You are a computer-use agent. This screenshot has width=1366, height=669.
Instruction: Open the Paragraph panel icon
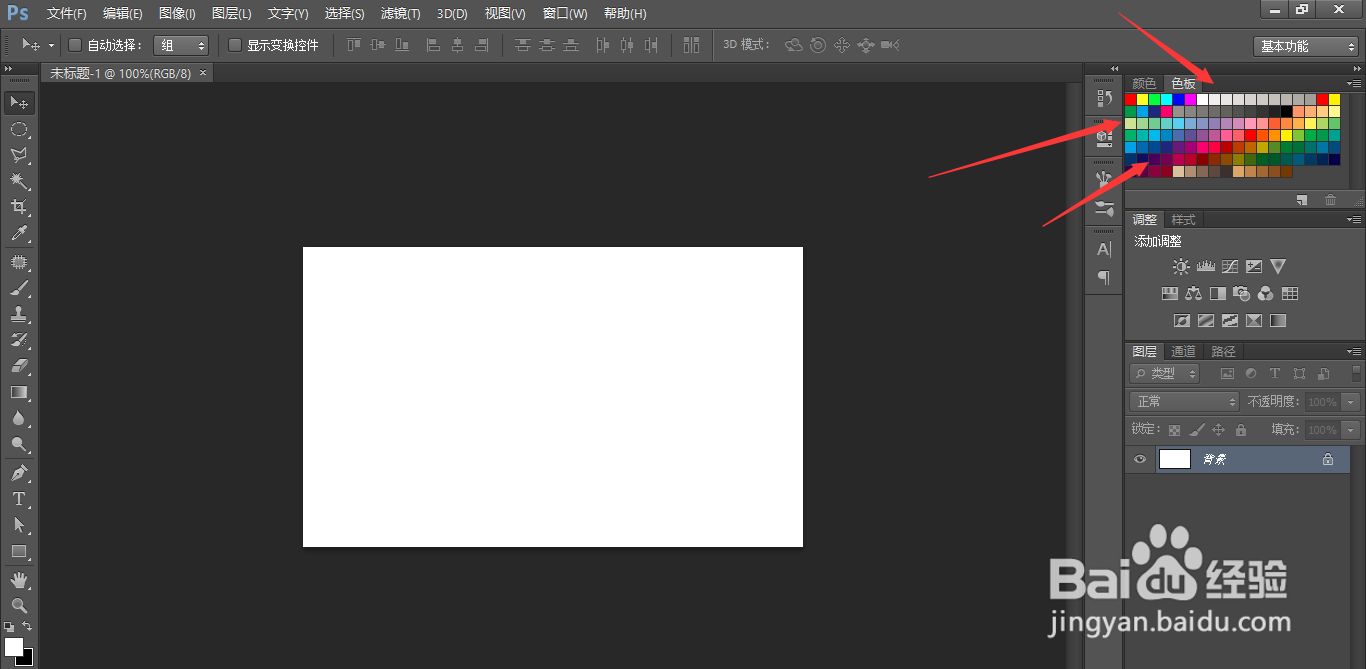[1104, 277]
